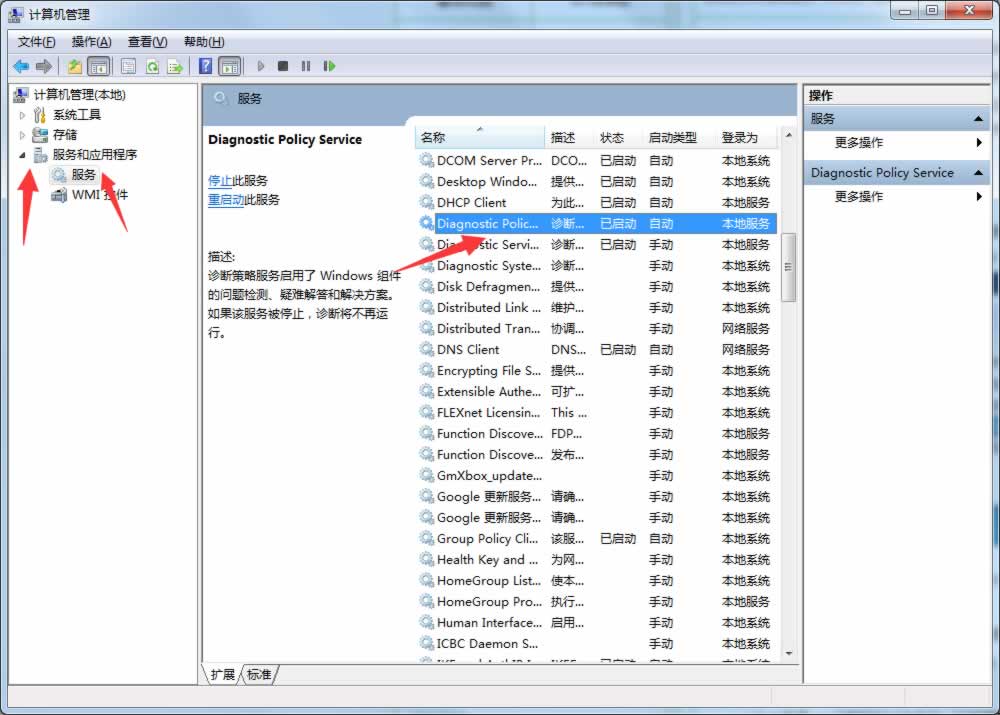
Task: Click the Export List toolbar icon
Action: tap(176, 66)
